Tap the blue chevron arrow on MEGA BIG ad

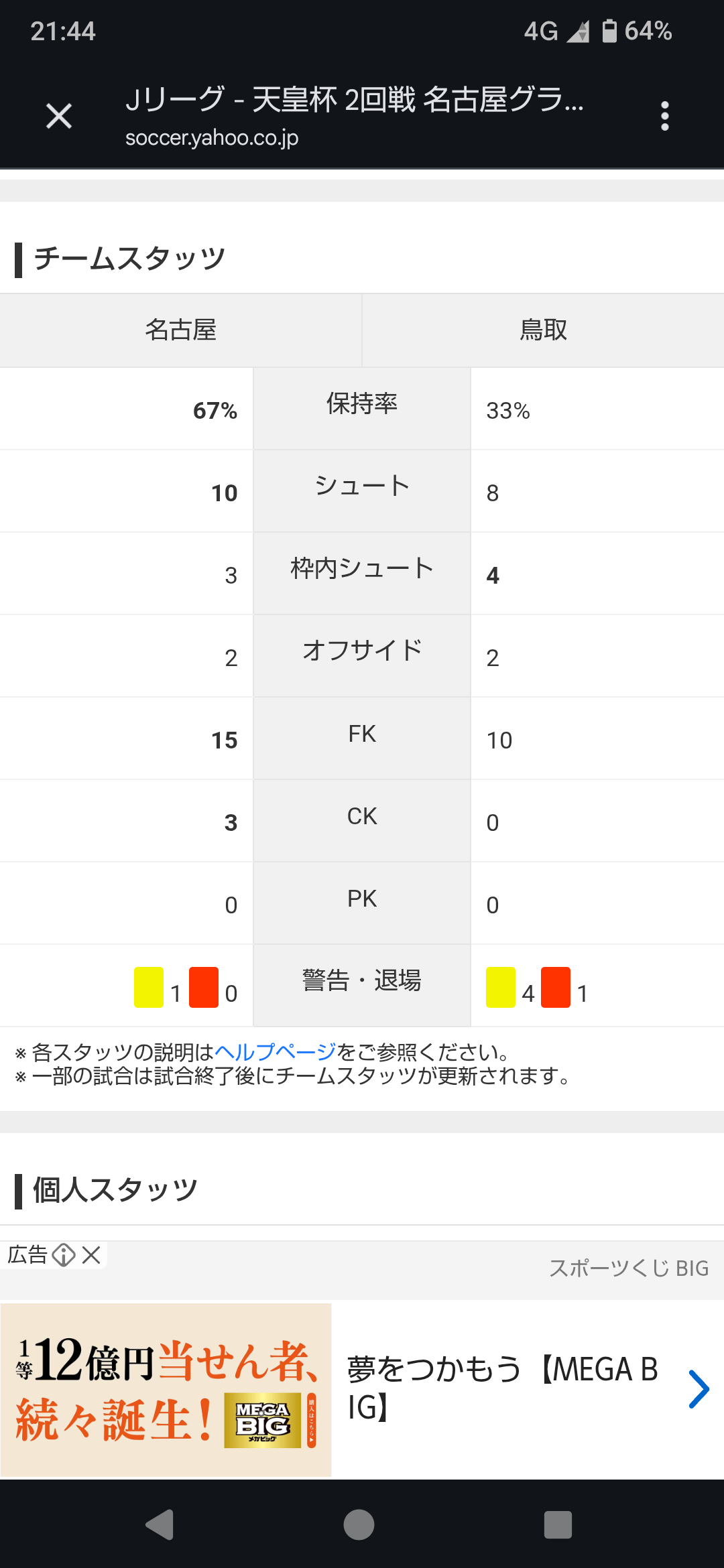tap(699, 1389)
